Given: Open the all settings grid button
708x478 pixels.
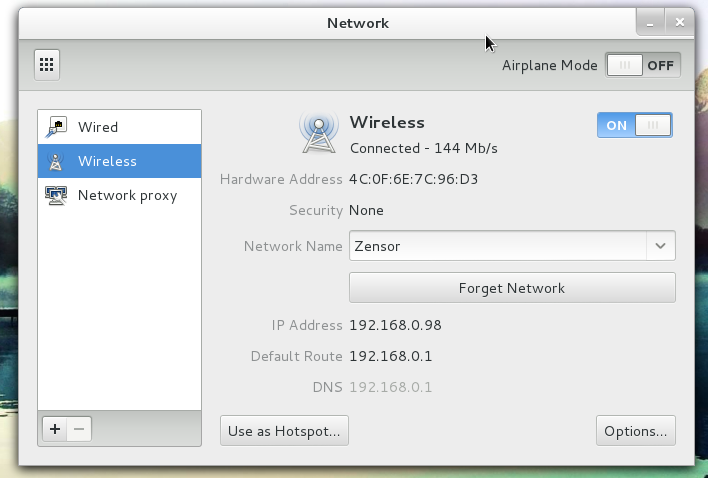Looking at the screenshot, I should 46,65.
